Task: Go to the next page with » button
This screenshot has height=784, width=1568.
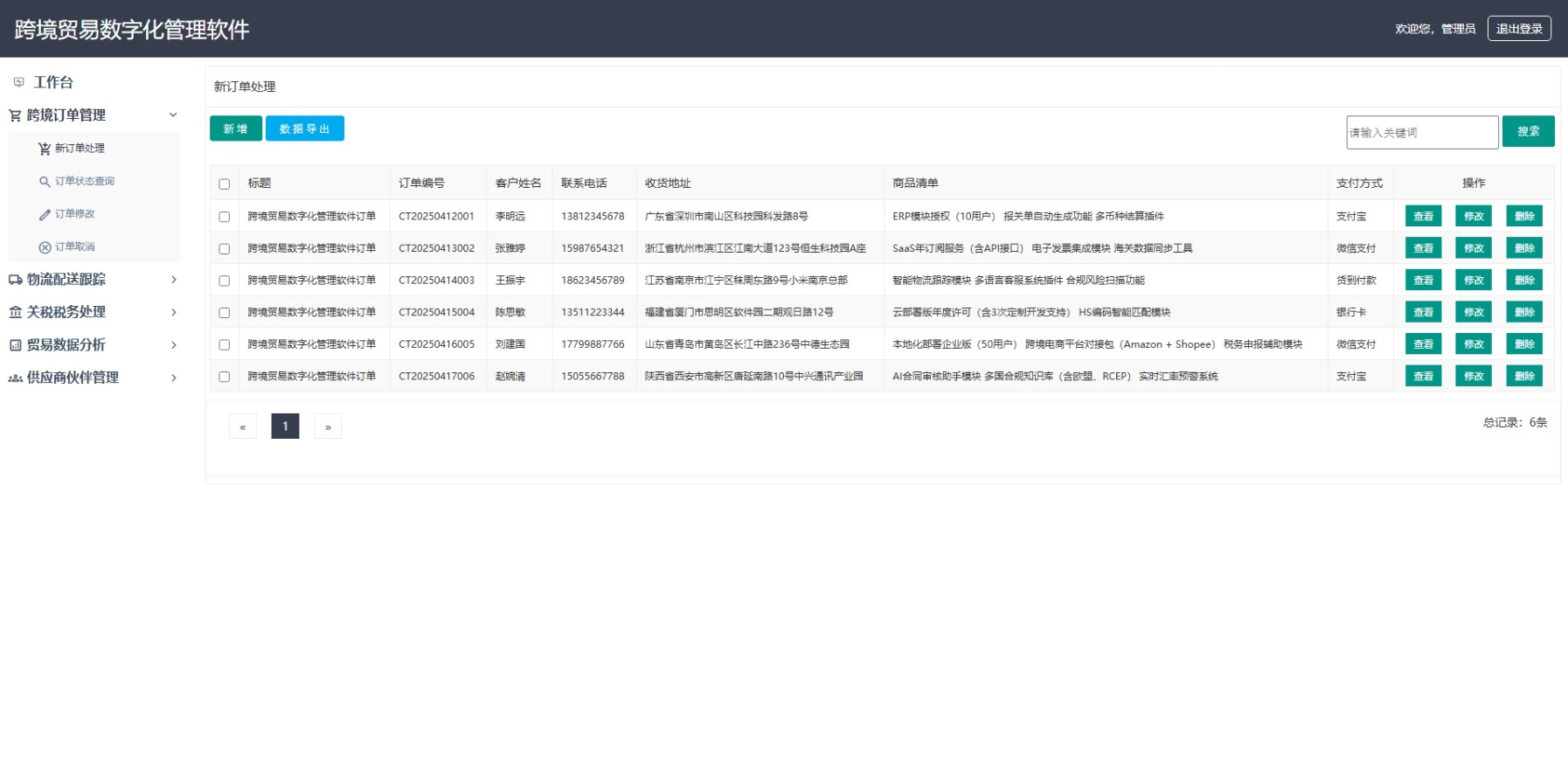Action: [x=328, y=427]
